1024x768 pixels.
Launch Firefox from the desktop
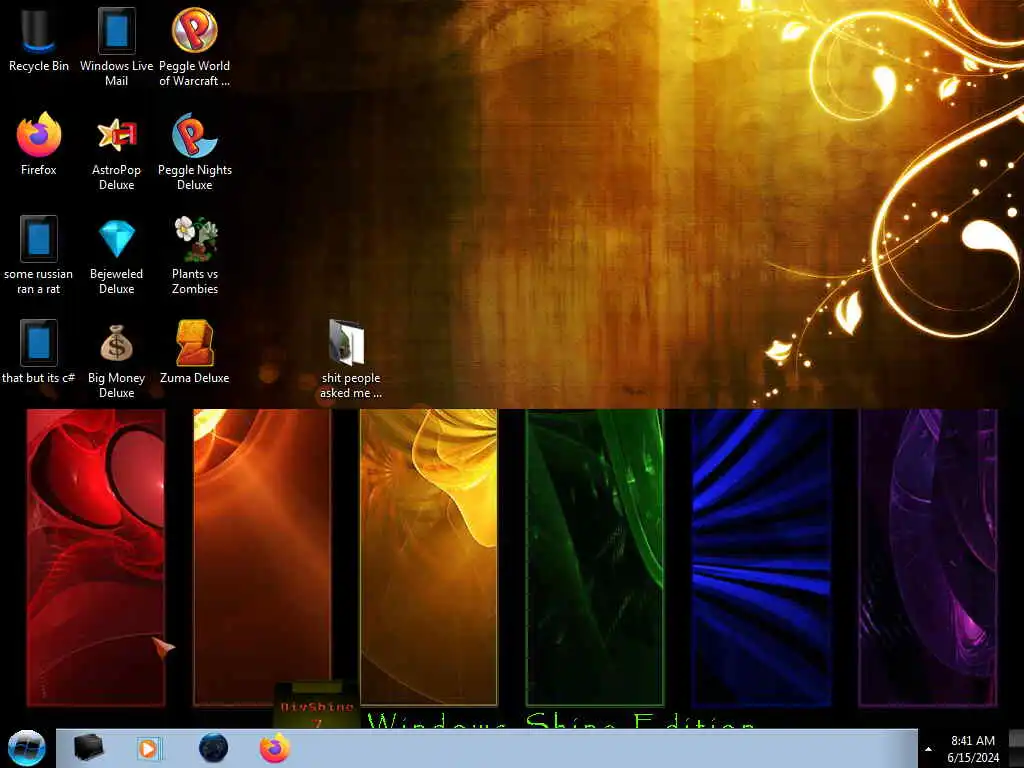39,144
